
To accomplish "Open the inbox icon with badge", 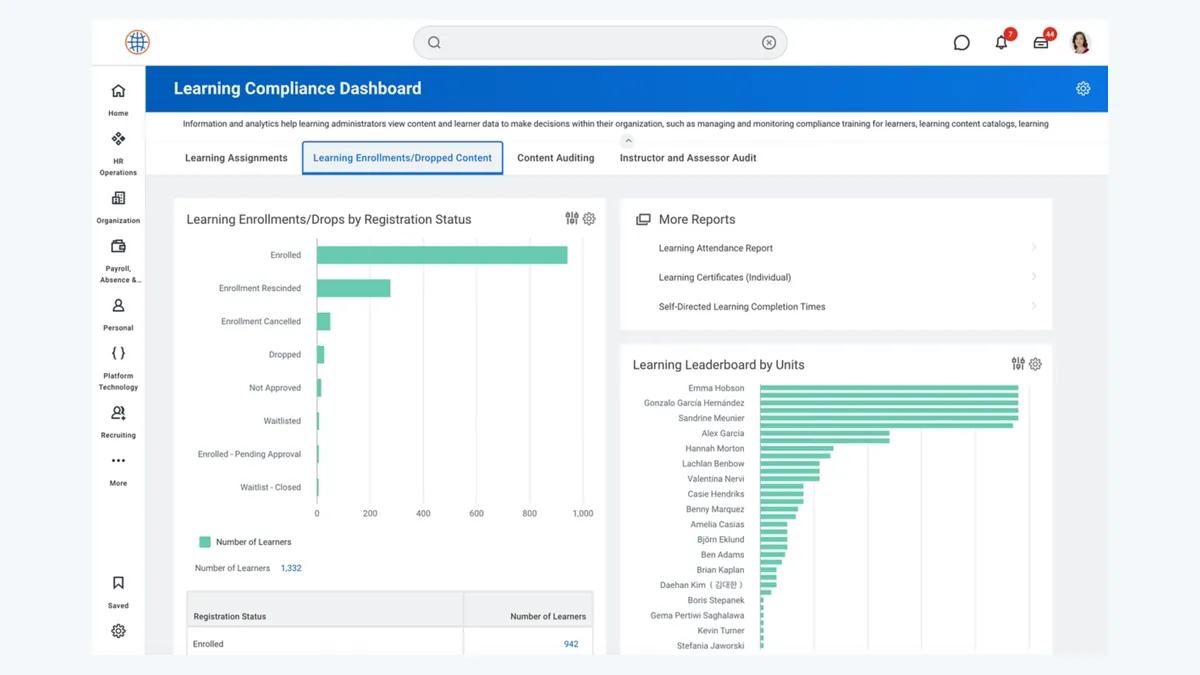I will pyautogui.click(x=1041, y=43).
